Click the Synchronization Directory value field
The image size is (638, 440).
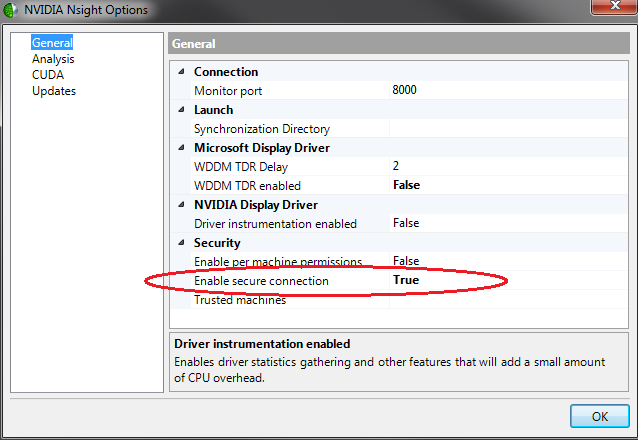click(509, 129)
